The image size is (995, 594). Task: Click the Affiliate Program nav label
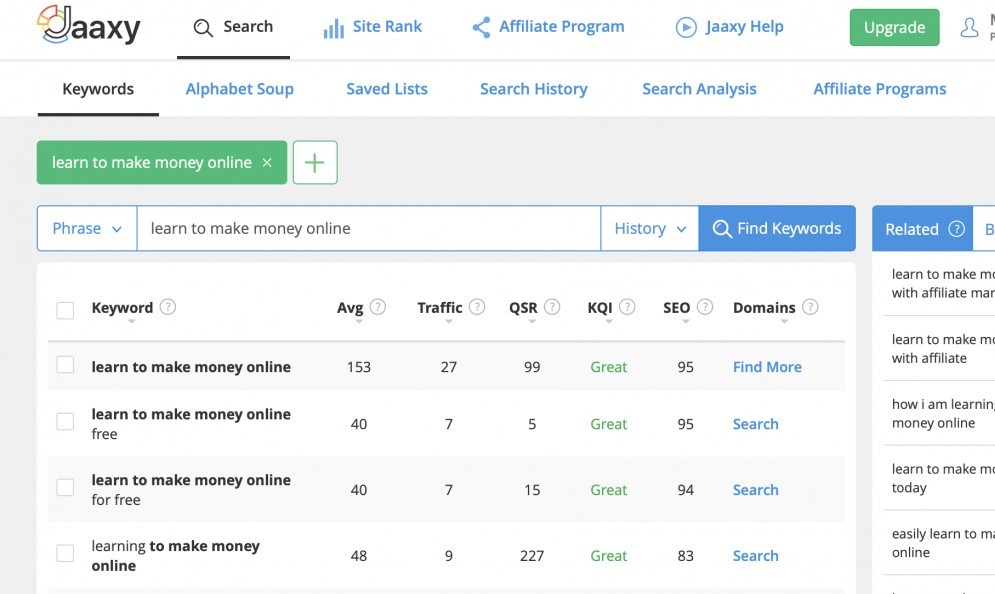click(562, 27)
